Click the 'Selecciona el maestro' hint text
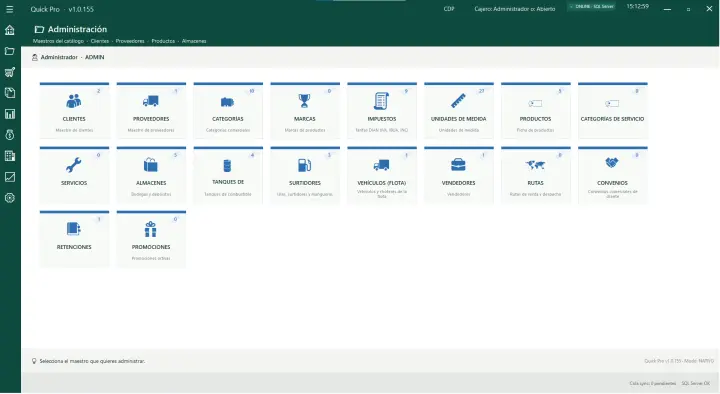The width and height of the screenshot is (720, 394). 92,361
